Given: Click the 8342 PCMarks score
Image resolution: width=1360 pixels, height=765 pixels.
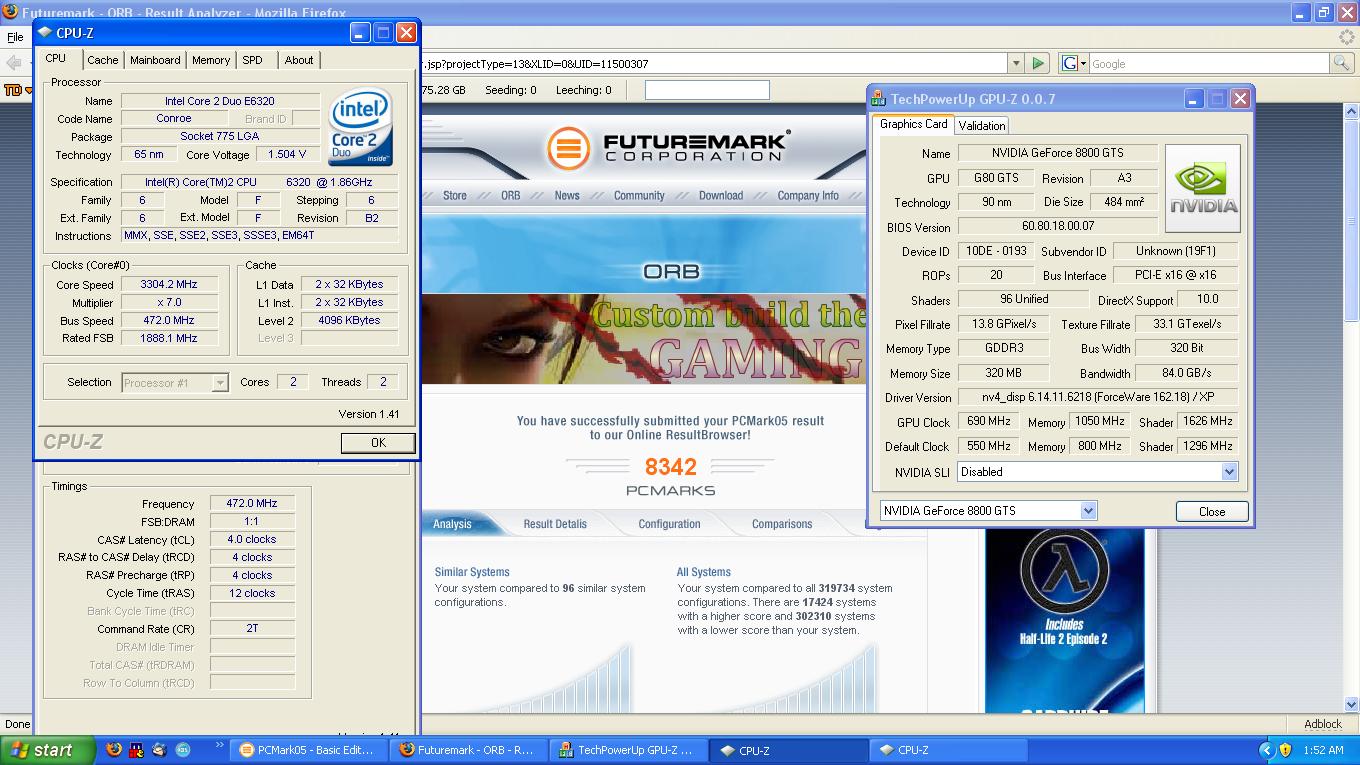Looking at the screenshot, I should pos(670,467).
